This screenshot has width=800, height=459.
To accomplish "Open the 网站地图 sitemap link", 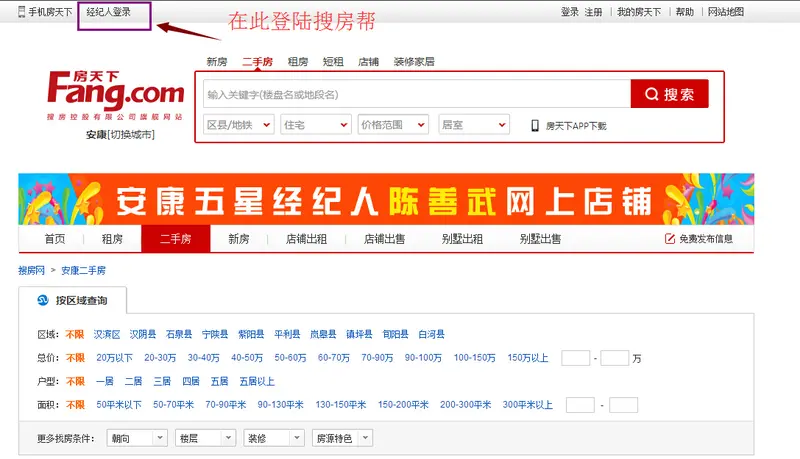I will [726, 12].
